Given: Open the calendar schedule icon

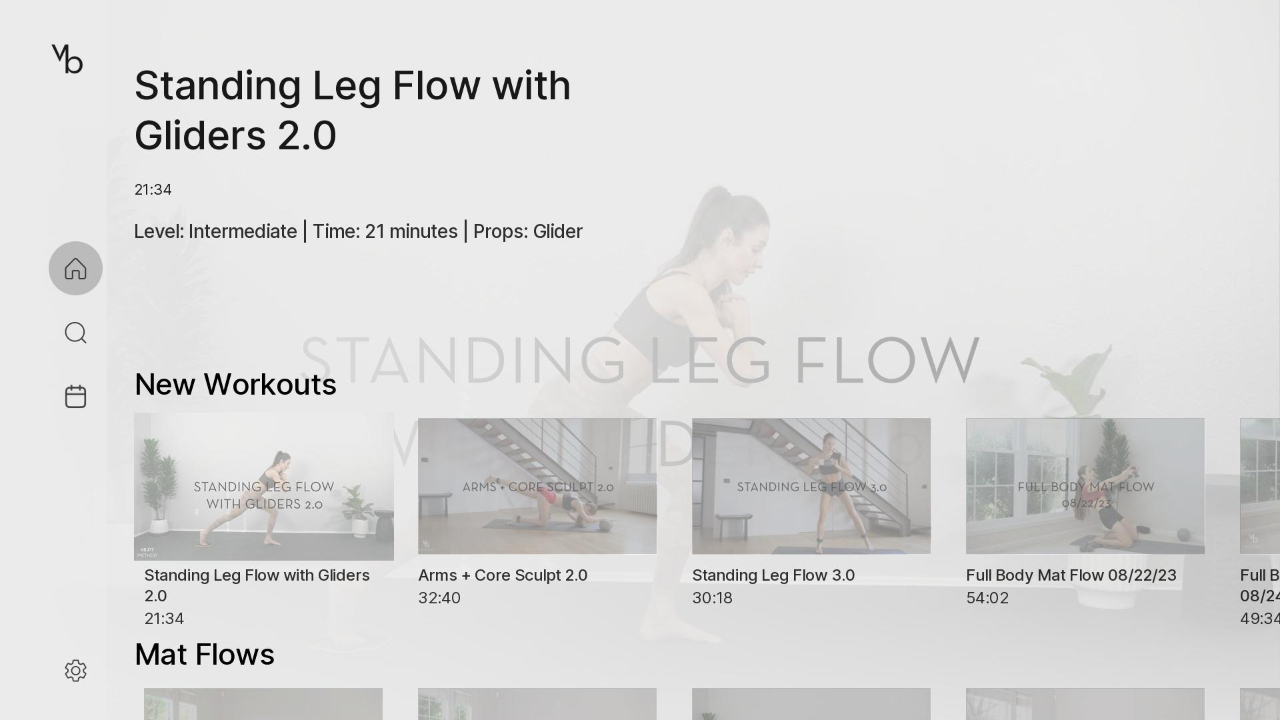Looking at the screenshot, I should point(75,397).
